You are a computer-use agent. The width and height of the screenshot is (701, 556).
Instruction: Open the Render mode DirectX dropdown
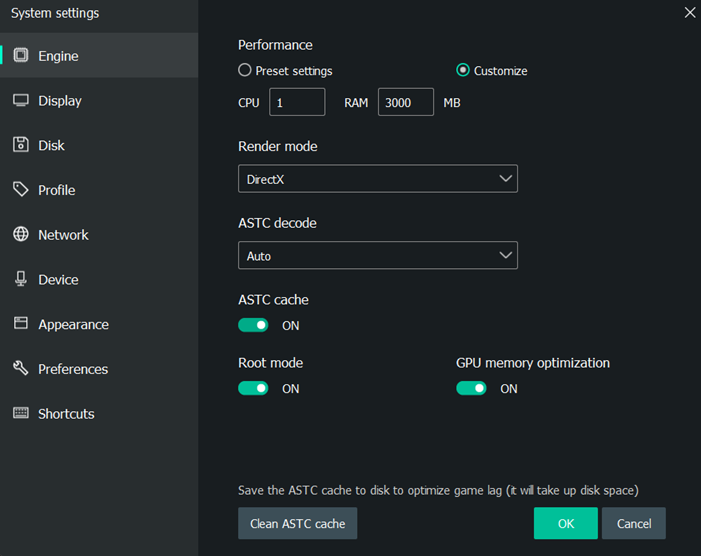point(378,179)
